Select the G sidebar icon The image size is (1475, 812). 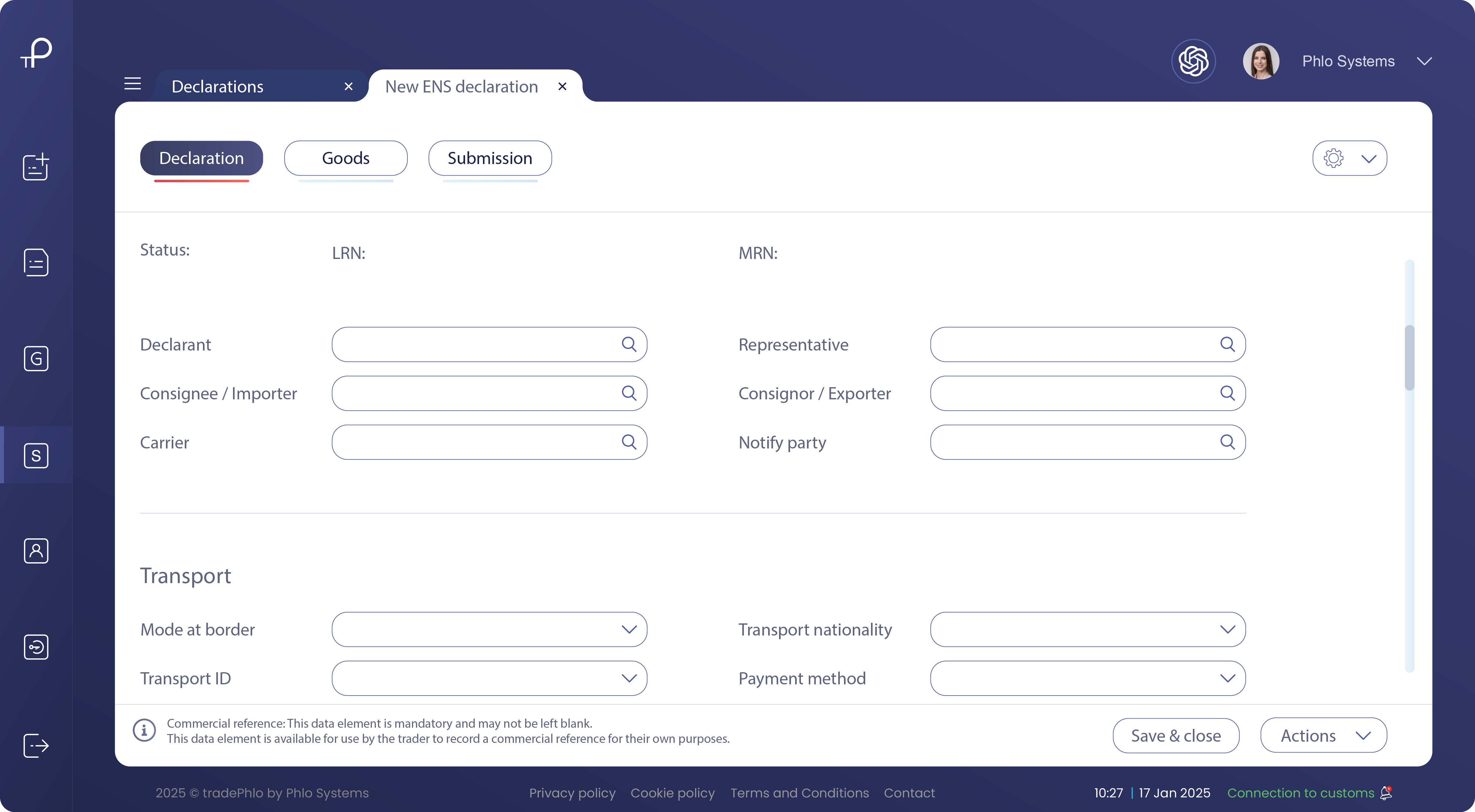tap(36, 359)
